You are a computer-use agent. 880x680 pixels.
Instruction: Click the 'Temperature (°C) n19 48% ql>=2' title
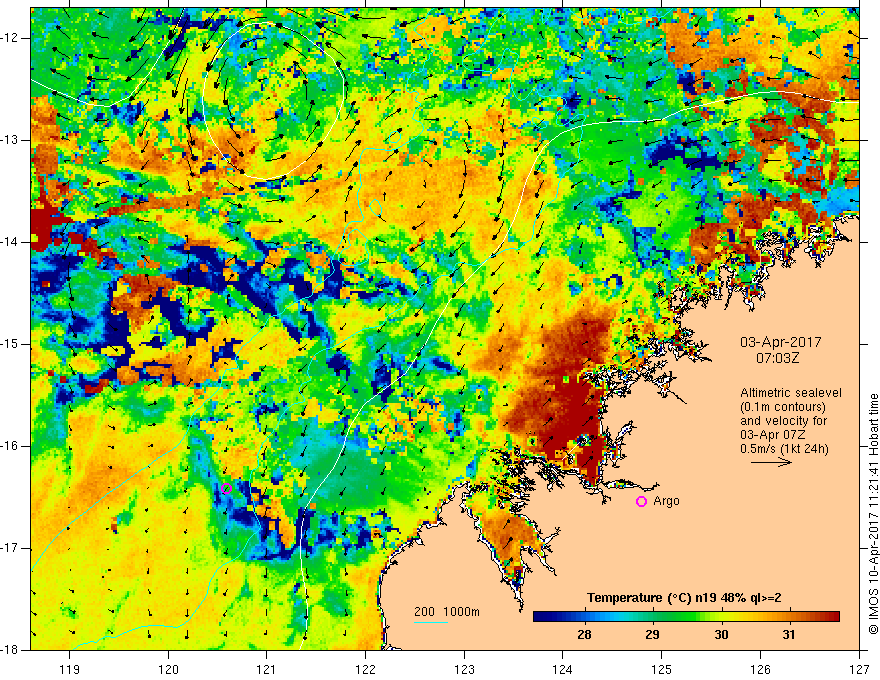click(x=684, y=598)
